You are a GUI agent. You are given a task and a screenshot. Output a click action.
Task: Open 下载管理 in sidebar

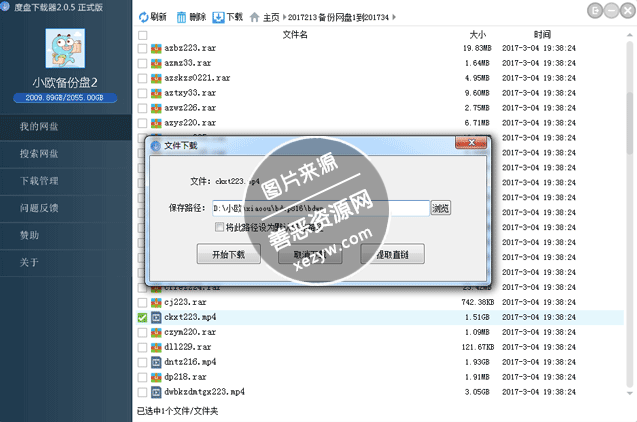pyautogui.click(x=66, y=181)
